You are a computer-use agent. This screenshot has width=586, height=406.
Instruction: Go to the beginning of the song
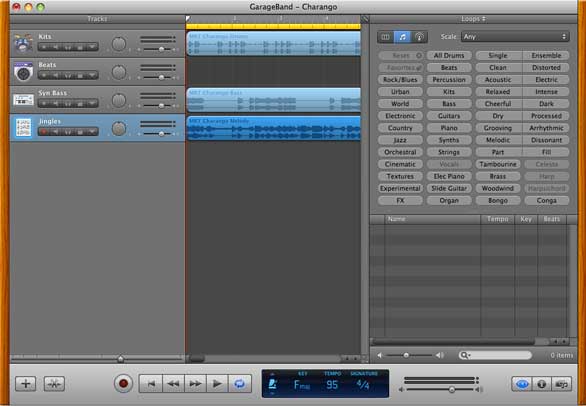coord(151,384)
